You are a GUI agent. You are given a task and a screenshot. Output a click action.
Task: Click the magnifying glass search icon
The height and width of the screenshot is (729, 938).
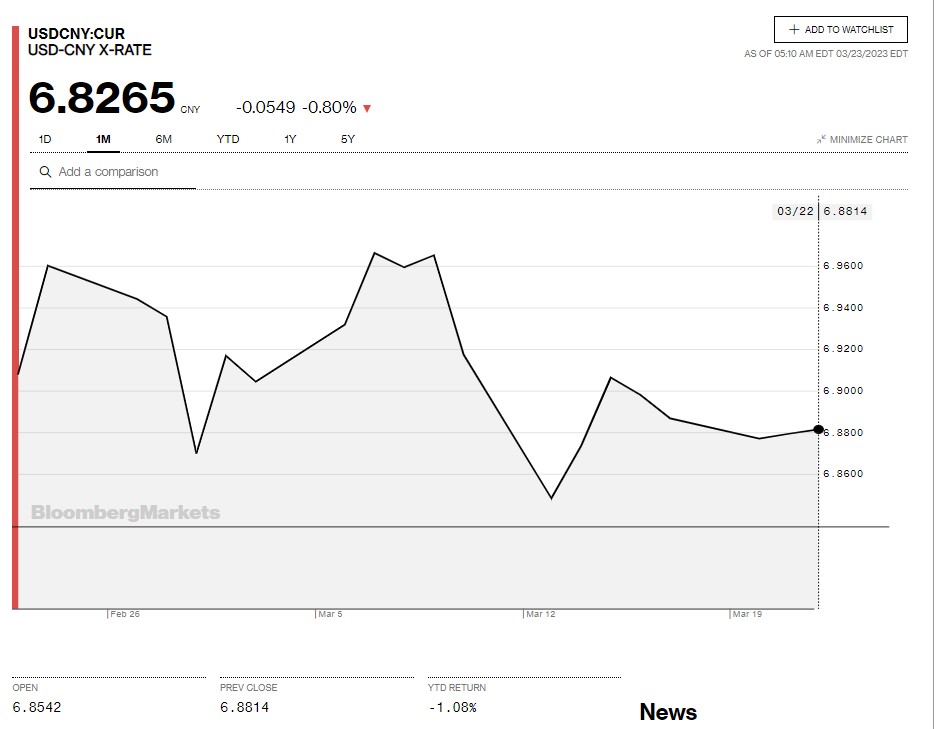coord(45,172)
